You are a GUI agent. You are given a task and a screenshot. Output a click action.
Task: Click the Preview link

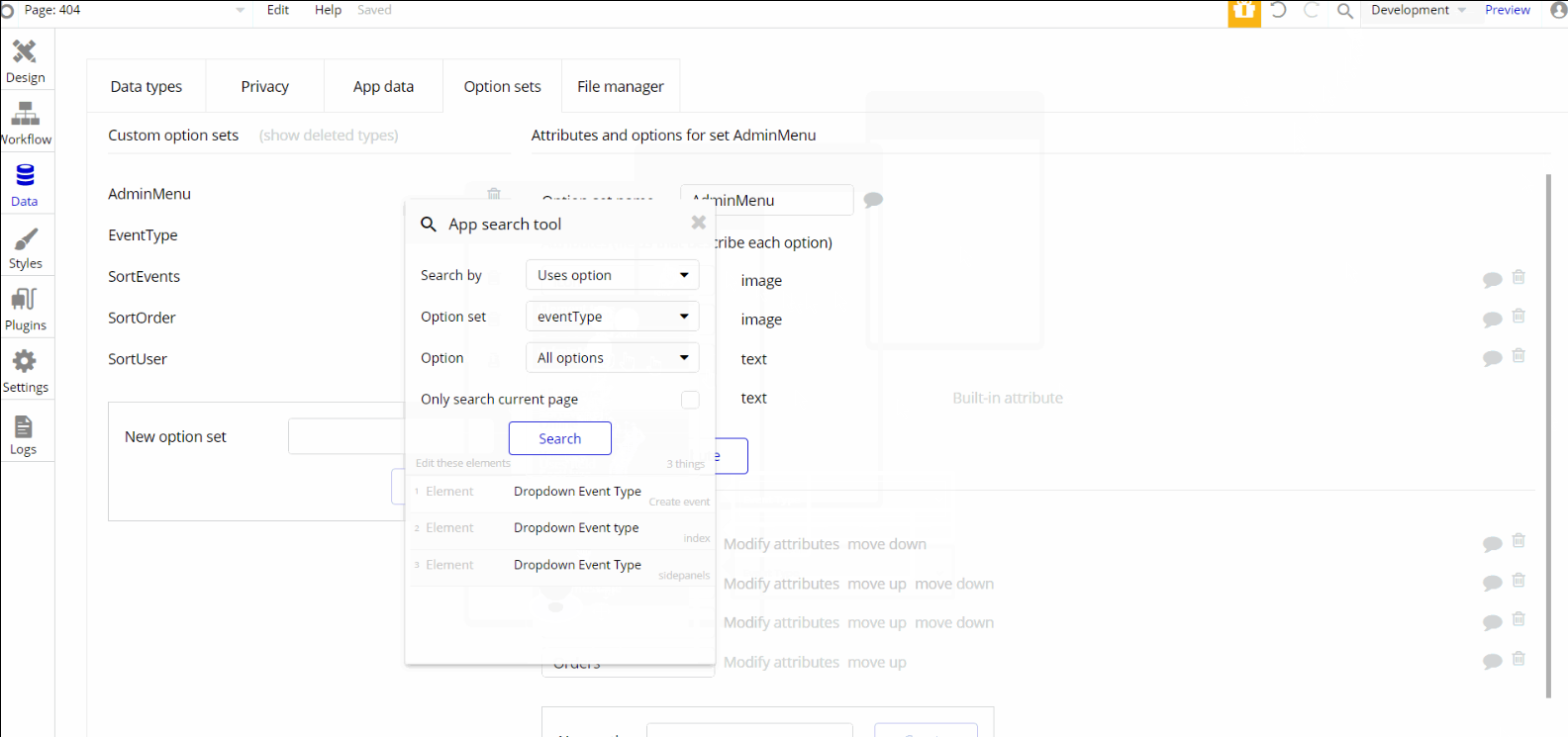tap(1507, 10)
